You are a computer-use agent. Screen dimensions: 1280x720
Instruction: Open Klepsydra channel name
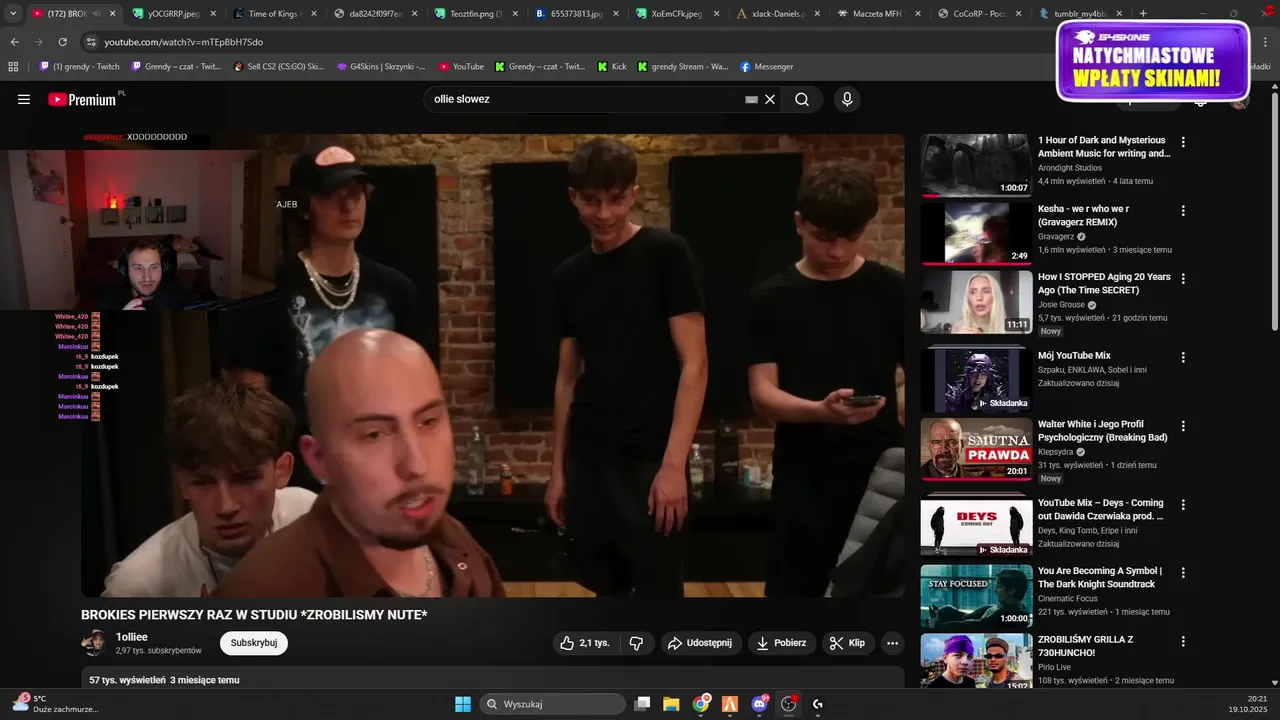tap(1056, 451)
